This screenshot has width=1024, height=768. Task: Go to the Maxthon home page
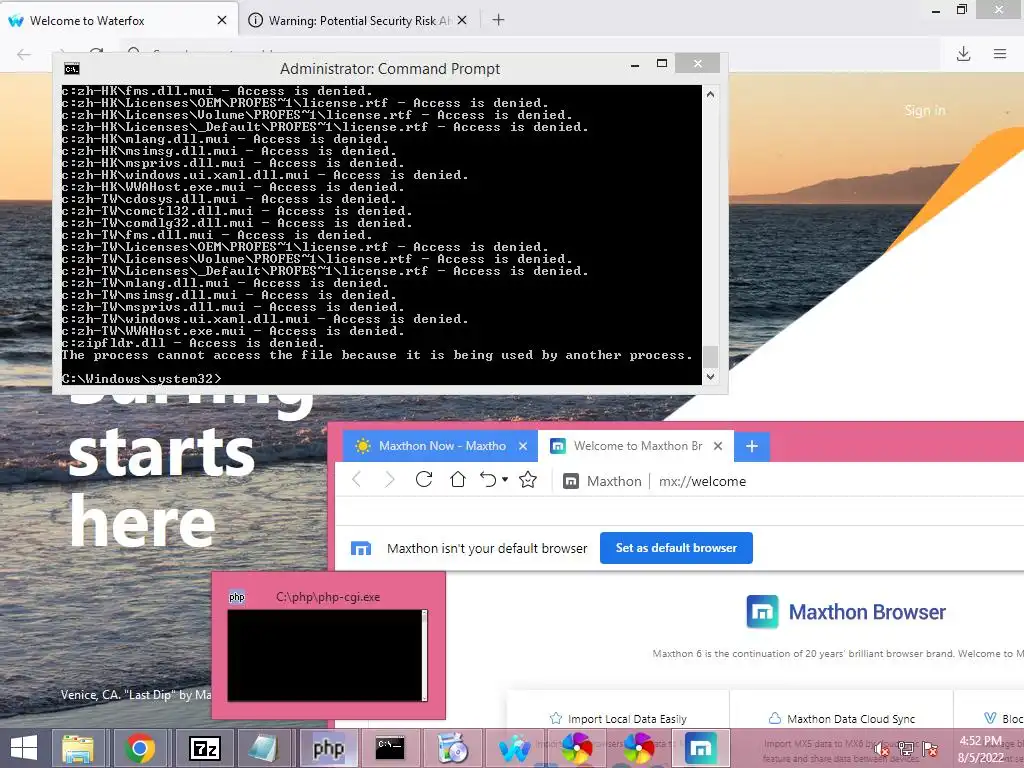point(458,480)
